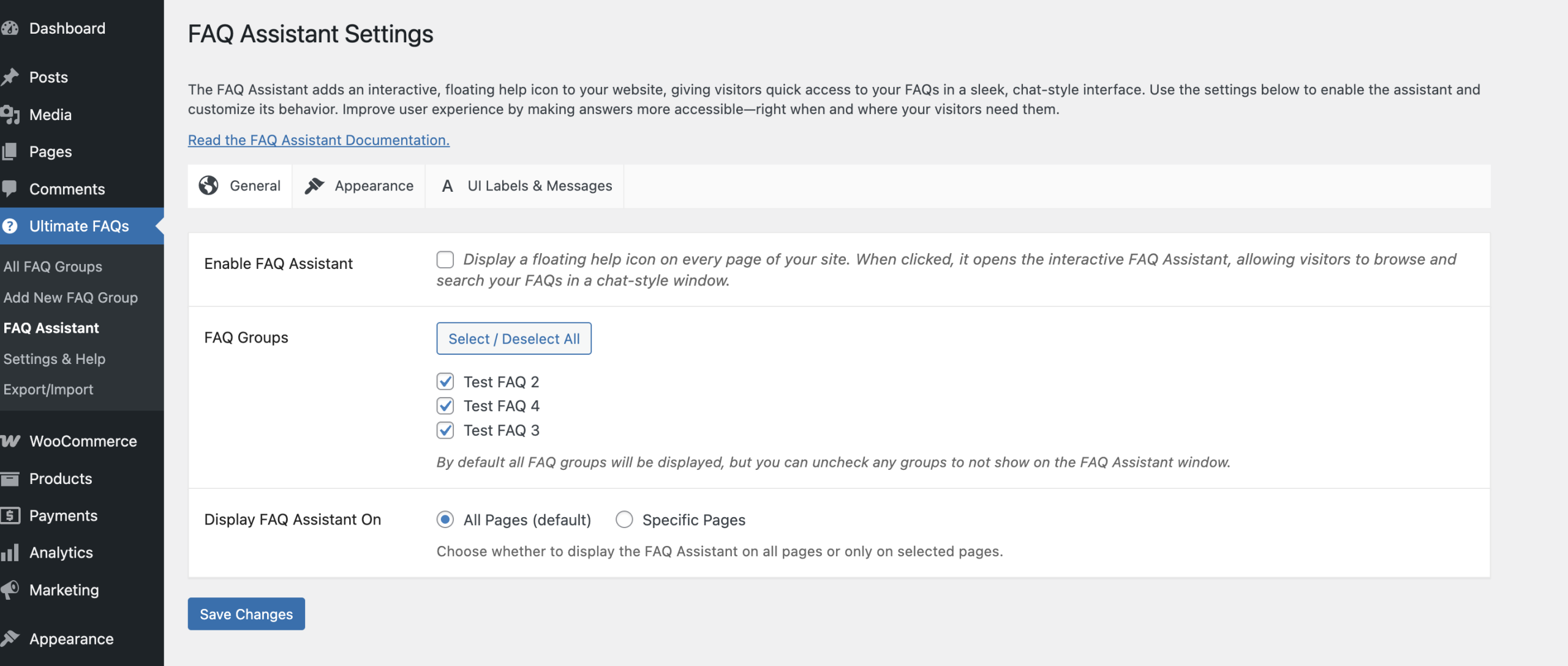Switch to the Appearance settings tab
1568x666 pixels.
tap(359, 186)
